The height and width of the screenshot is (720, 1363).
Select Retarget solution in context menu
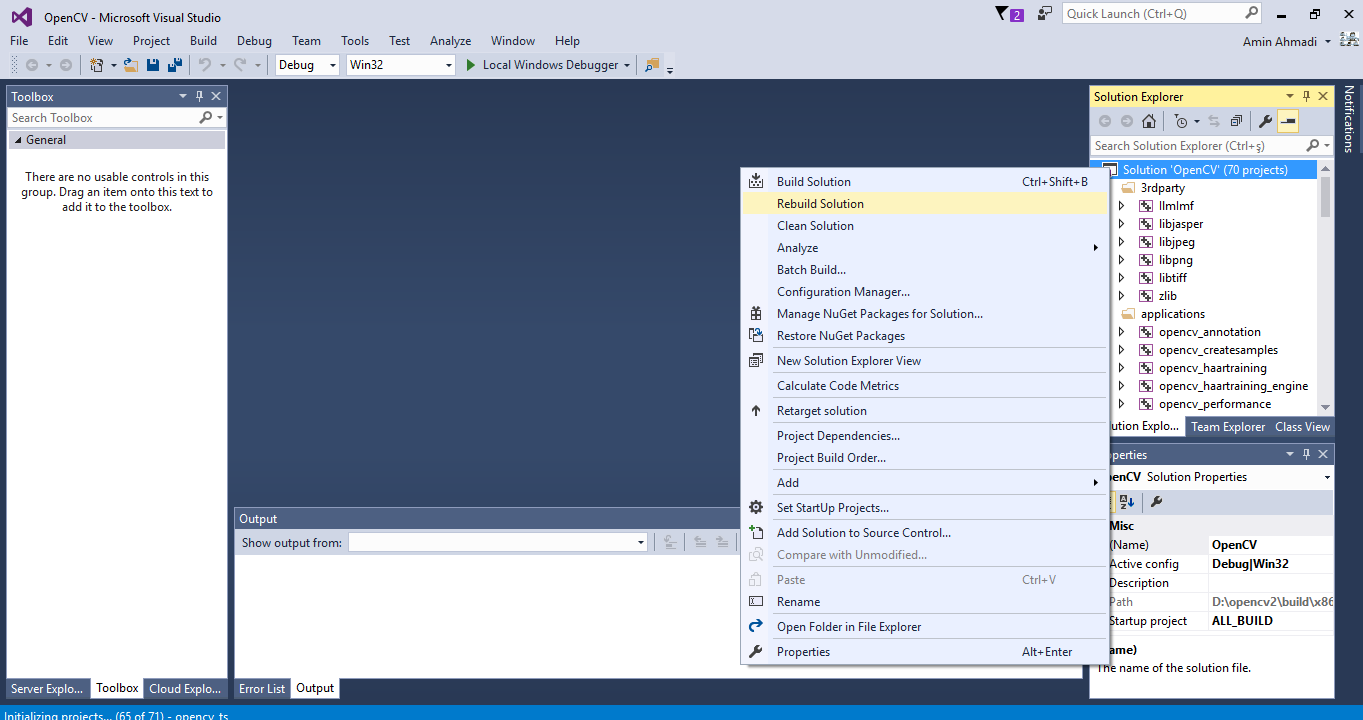click(x=925, y=410)
